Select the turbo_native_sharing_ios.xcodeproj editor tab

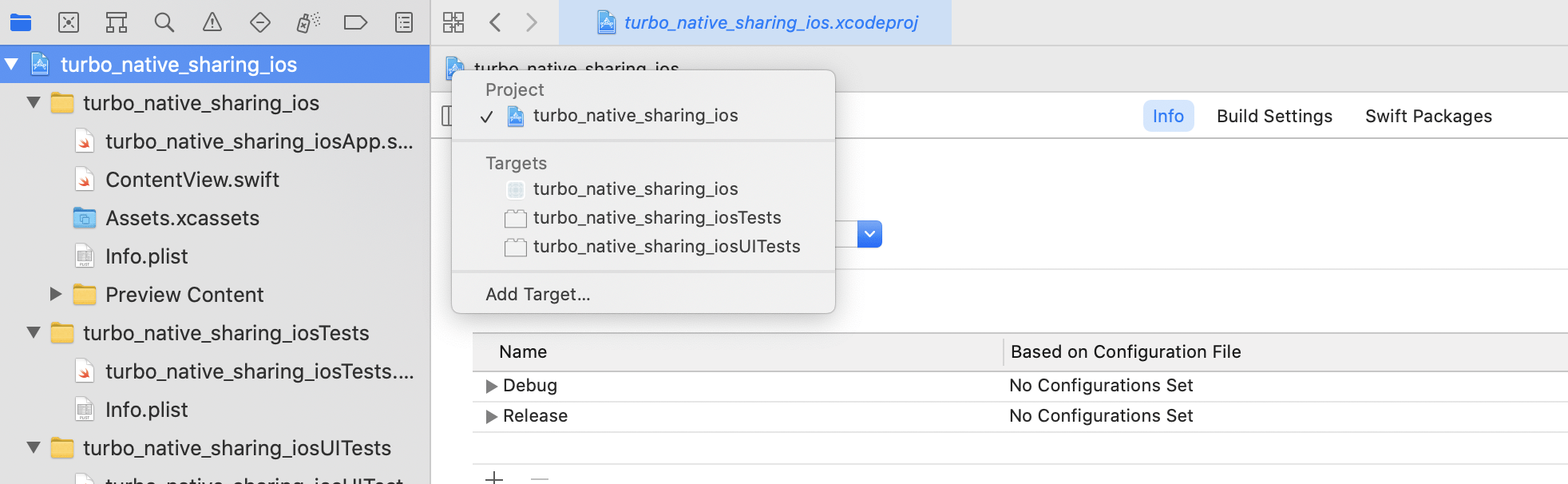click(755, 22)
